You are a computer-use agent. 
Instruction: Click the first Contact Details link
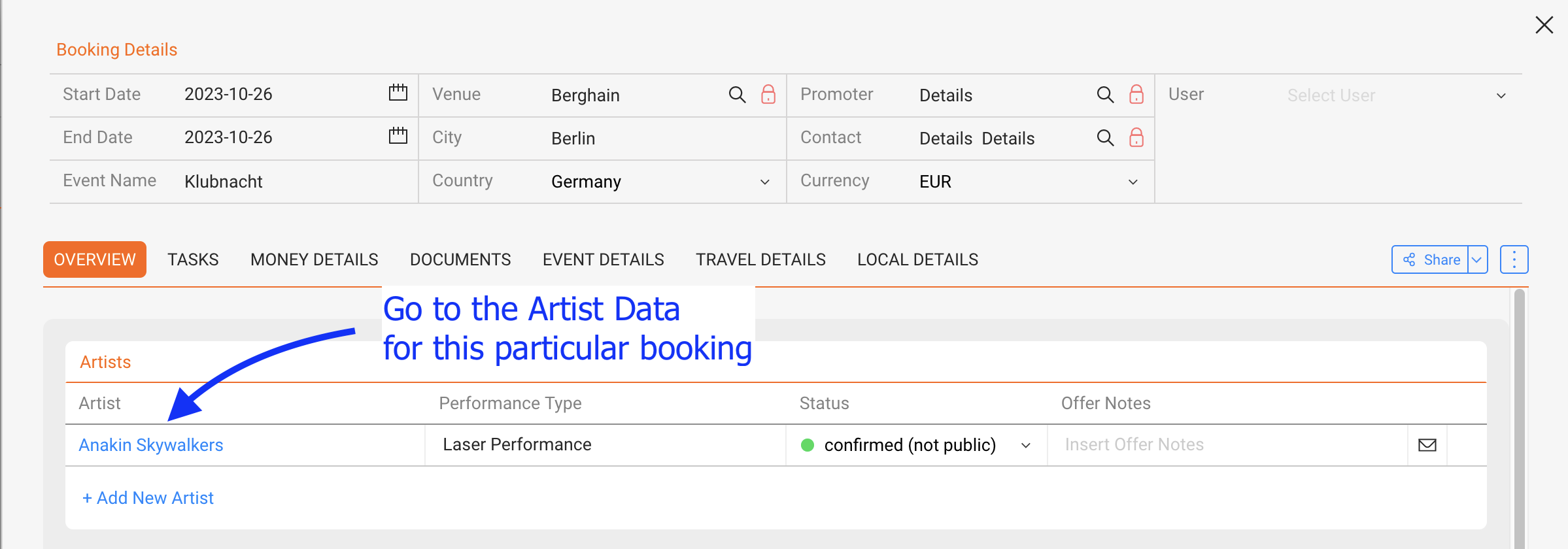(946, 139)
